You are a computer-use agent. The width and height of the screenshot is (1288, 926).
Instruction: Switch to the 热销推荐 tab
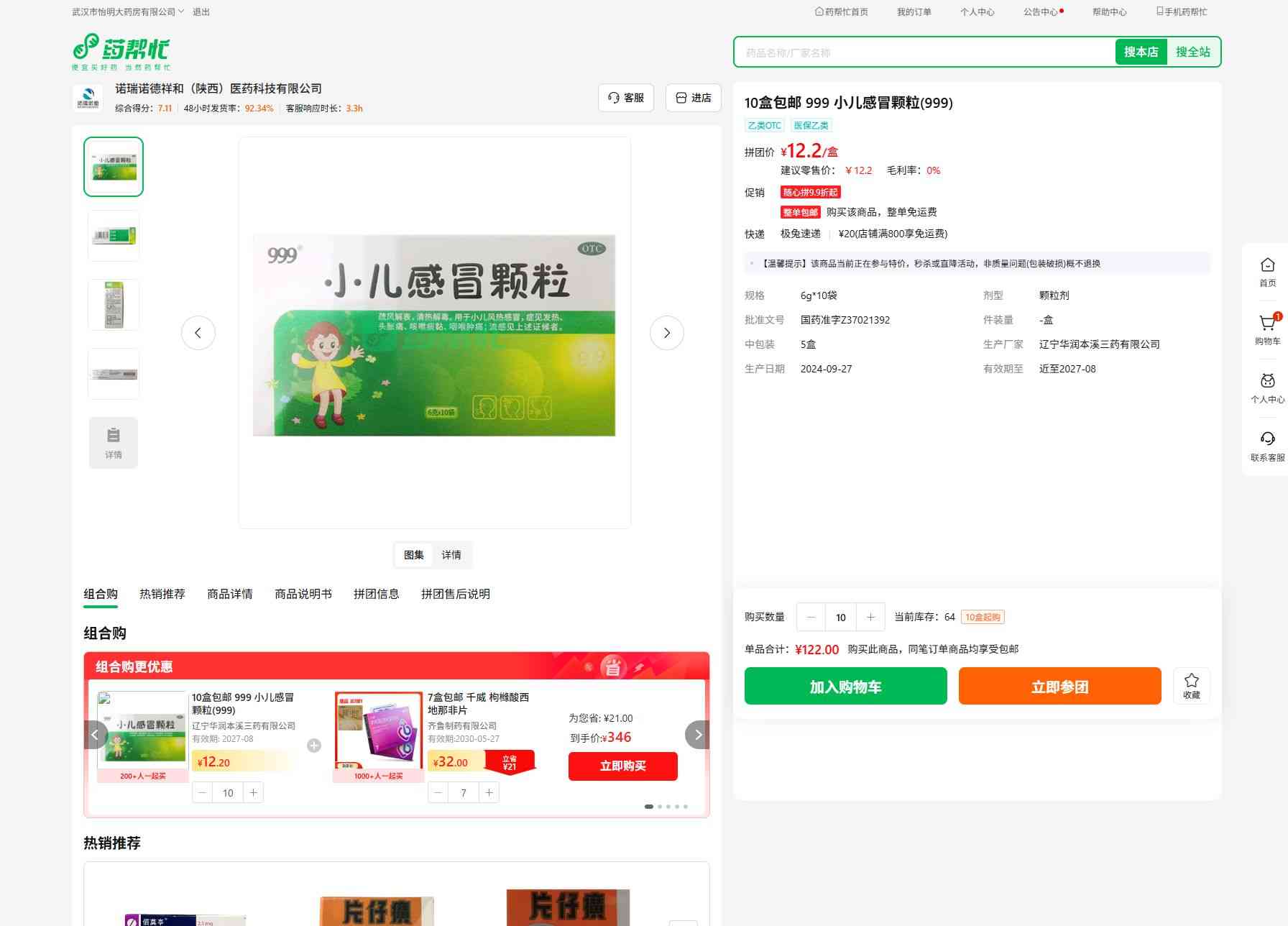[x=162, y=594]
